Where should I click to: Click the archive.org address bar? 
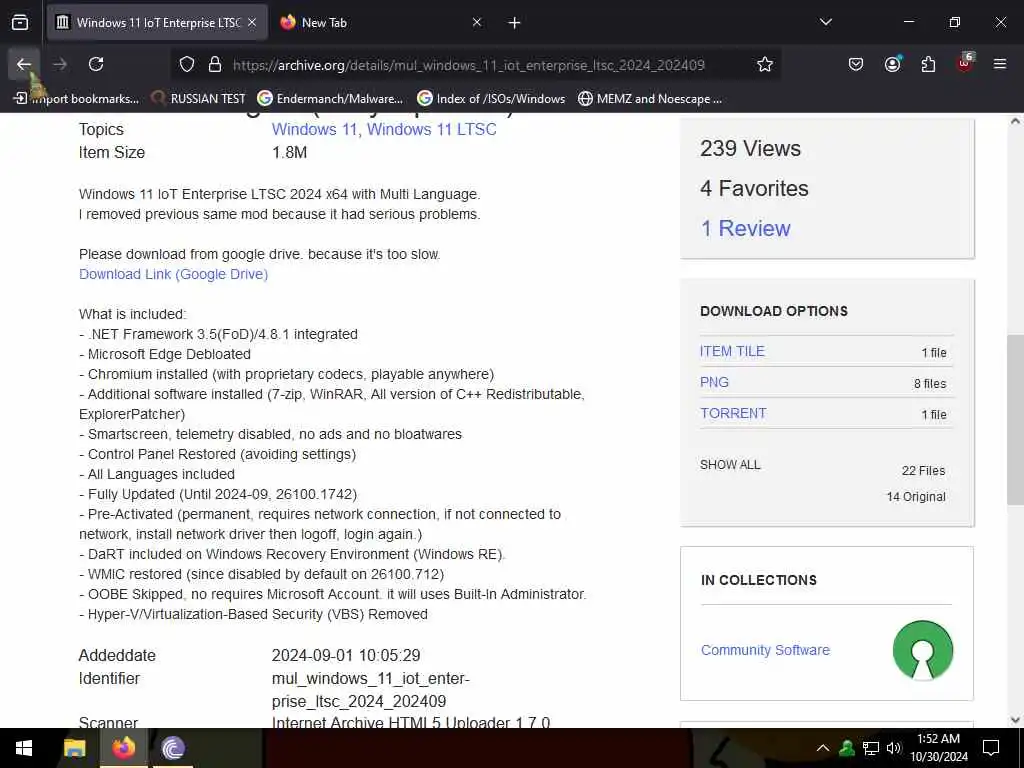(468, 65)
